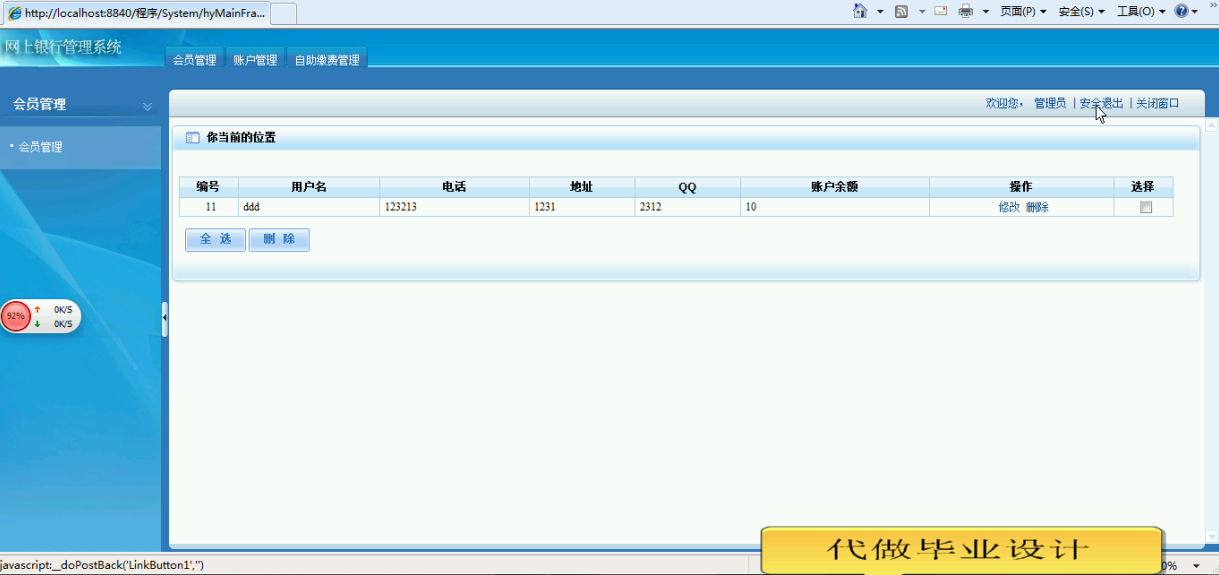Switch to the 会员管理 top navigation tab
1219x575 pixels.
[194, 59]
